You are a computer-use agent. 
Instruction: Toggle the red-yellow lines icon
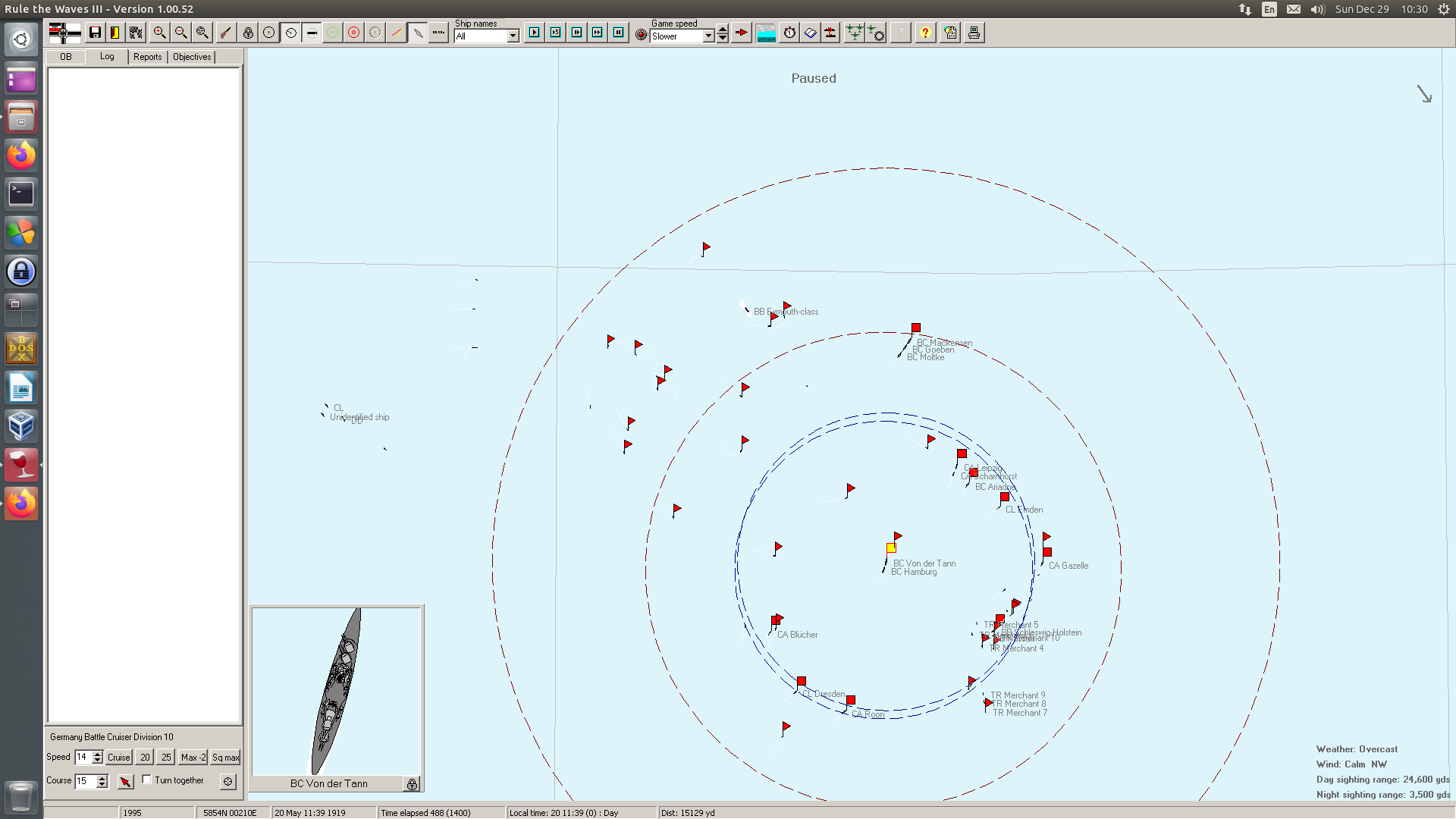pos(397,33)
